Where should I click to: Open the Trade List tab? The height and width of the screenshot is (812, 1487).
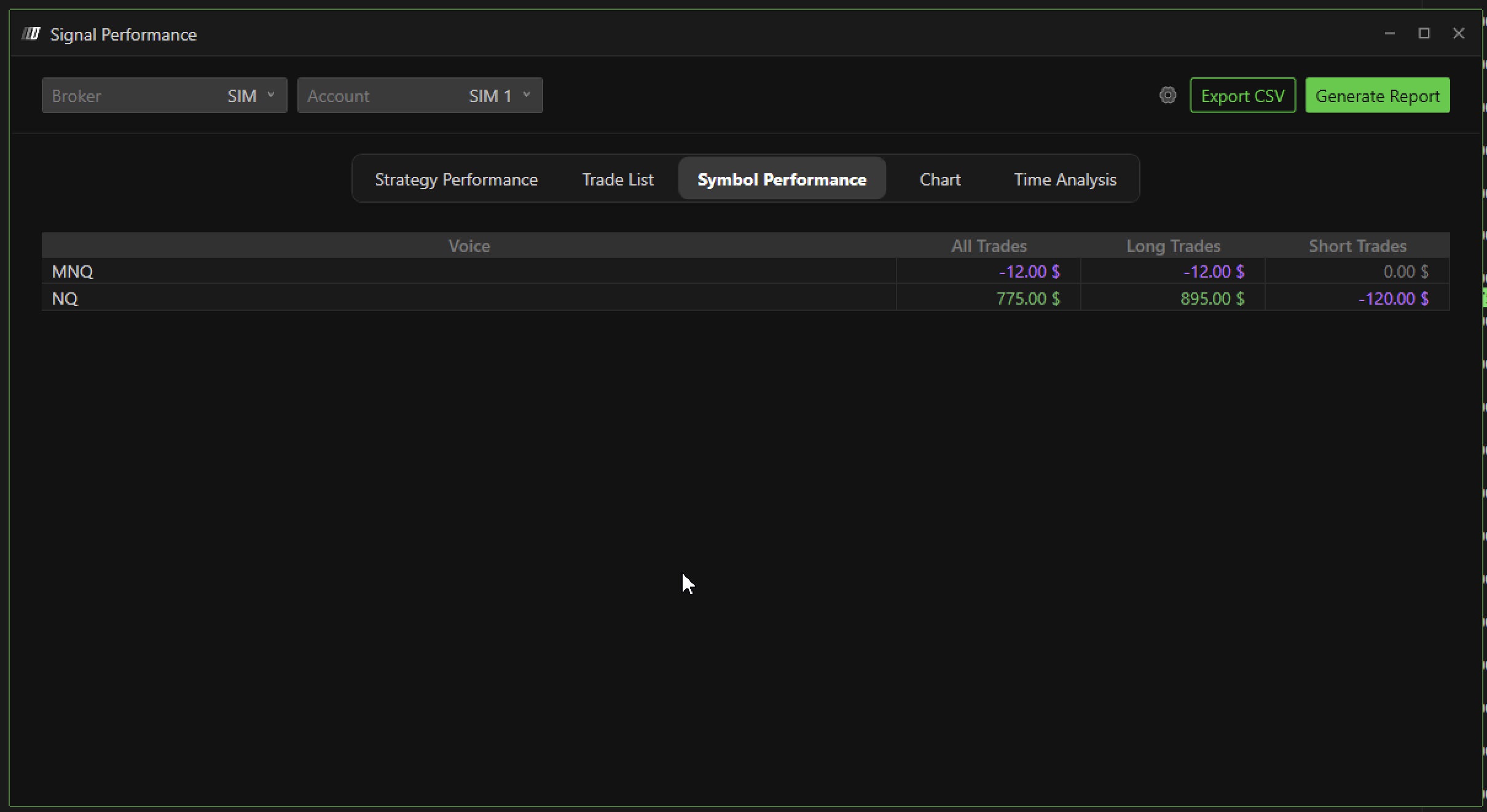pos(618,179)
